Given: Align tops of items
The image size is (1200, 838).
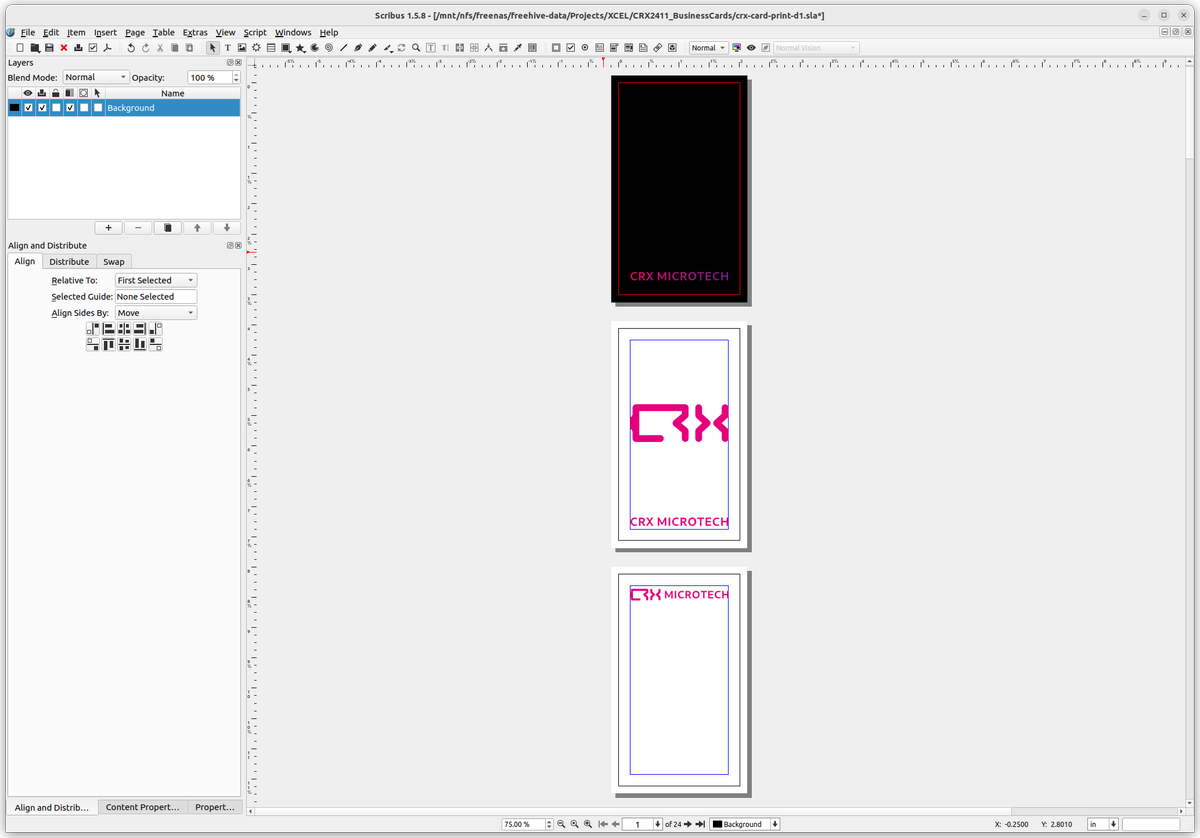Looking at the screenshot, I should [109, 344].
